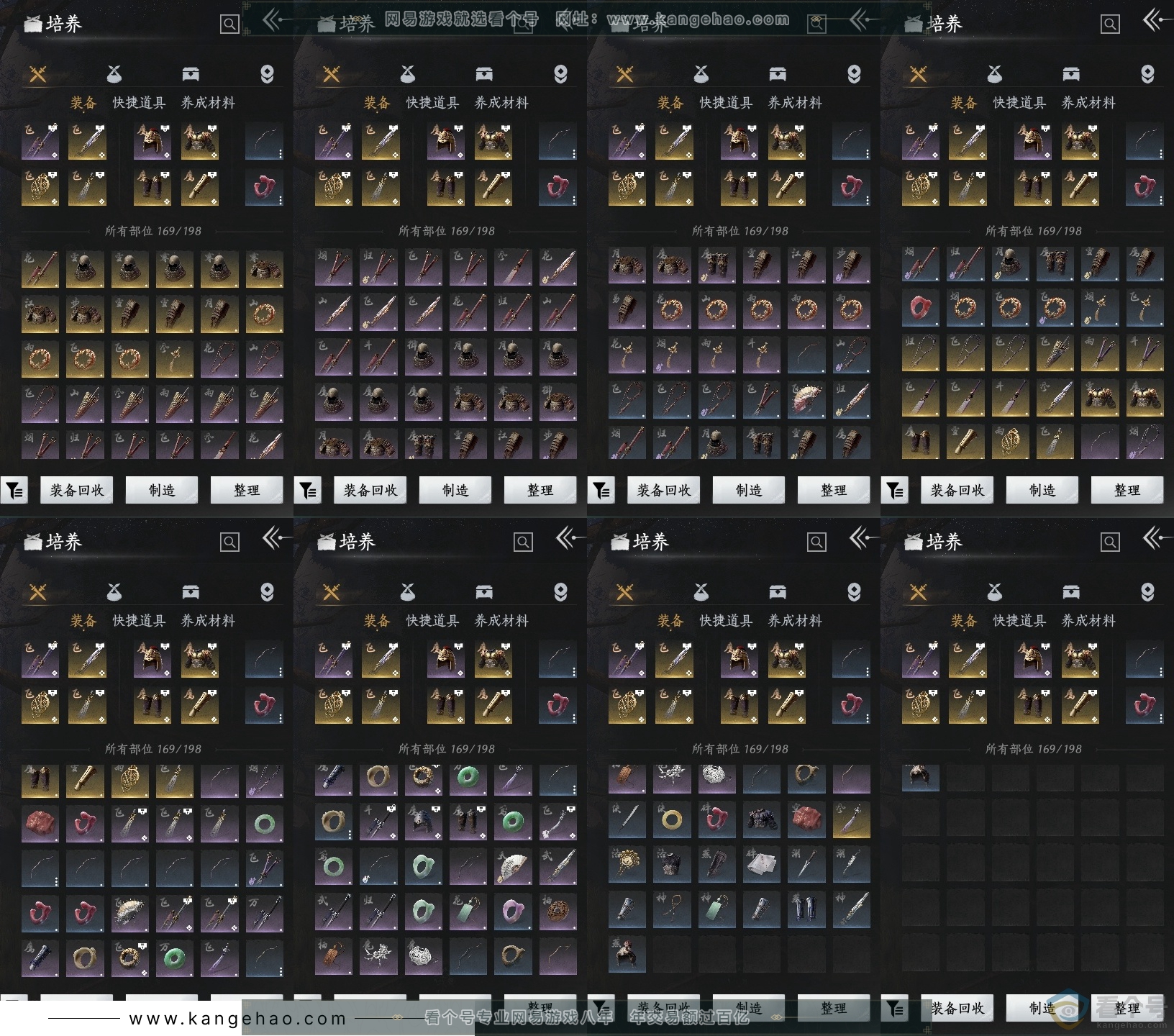
Task: Select white folding fan in second bottom panel
Action: [513, 868]
